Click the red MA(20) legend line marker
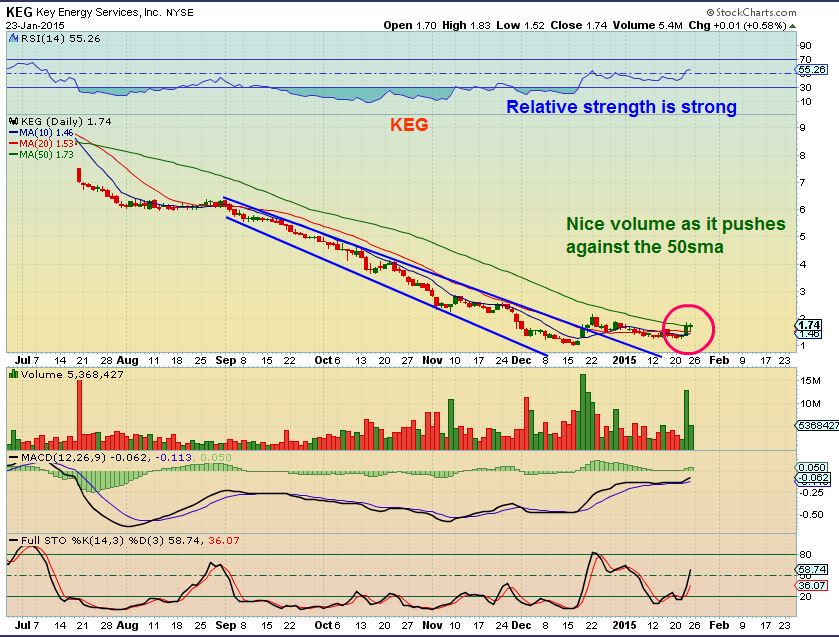The image size is (839, 637). pos(14,143)
